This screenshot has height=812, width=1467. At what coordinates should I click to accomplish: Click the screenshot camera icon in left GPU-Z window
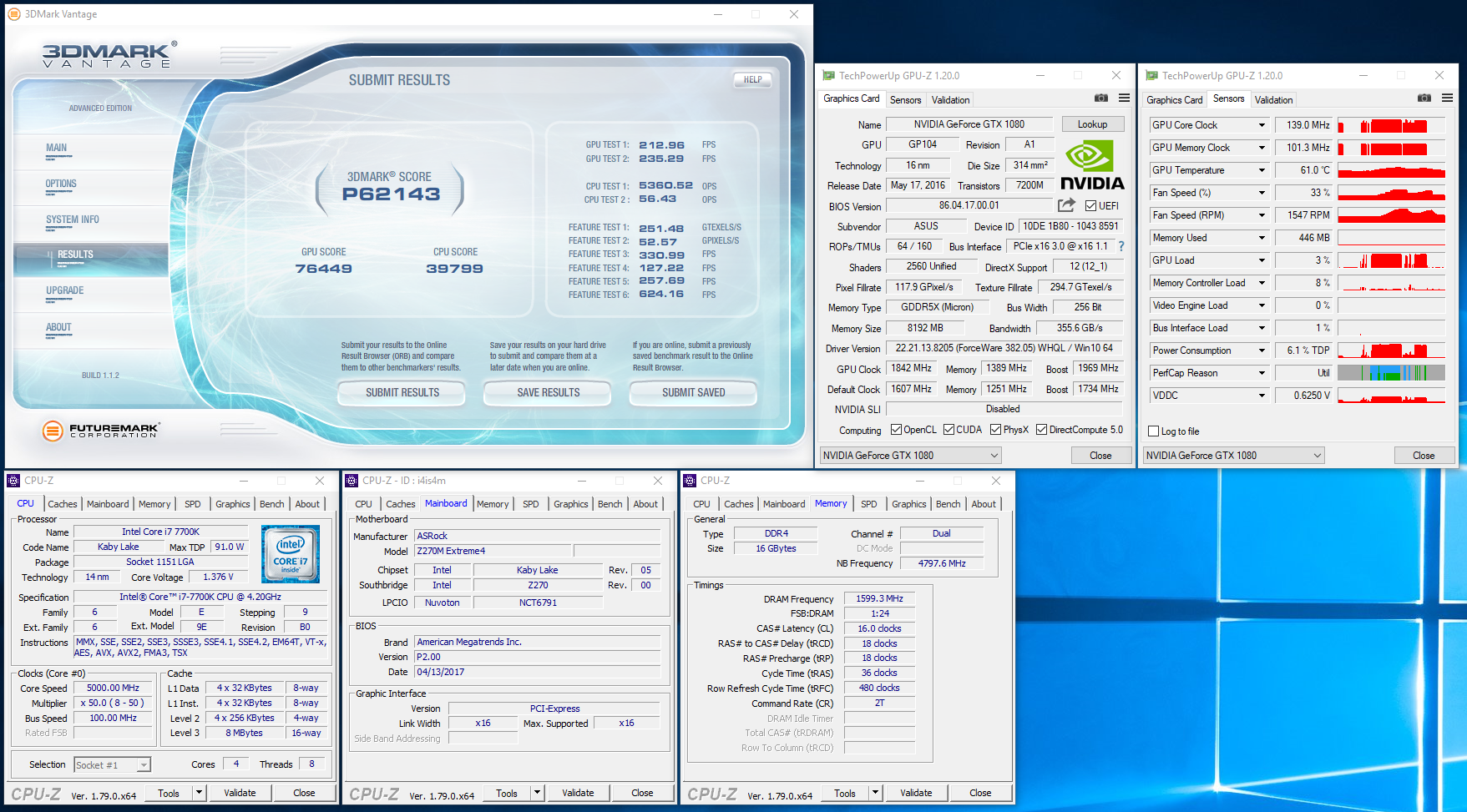1101,98
